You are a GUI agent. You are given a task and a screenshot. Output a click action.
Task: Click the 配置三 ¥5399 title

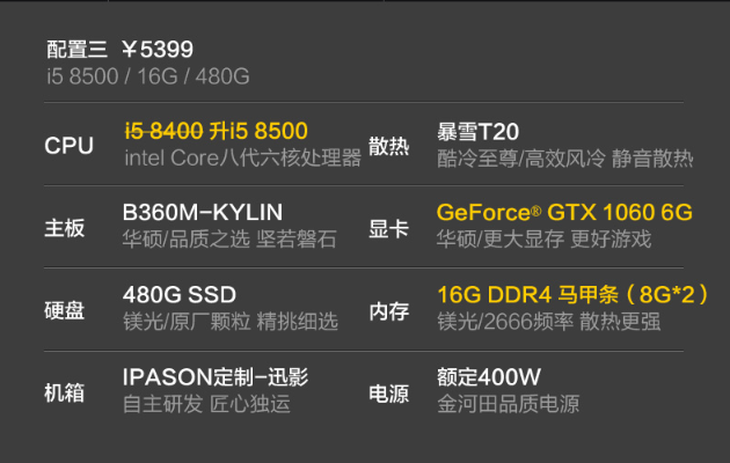coord(120,49)
